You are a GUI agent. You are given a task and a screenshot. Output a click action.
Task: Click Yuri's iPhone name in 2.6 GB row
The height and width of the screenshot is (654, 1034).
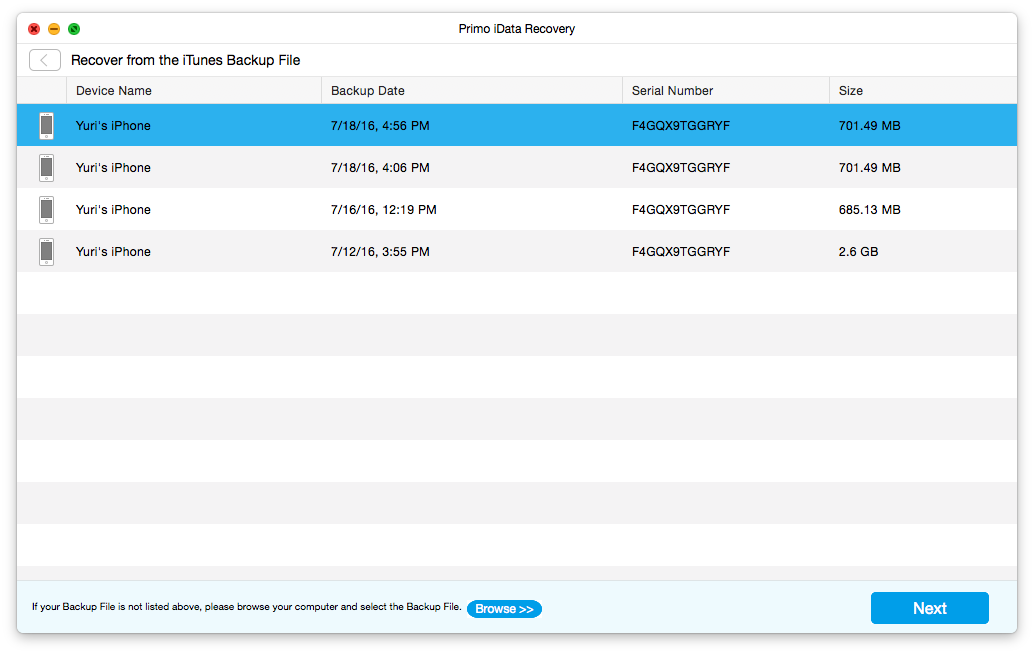click(x=113, y=251)
